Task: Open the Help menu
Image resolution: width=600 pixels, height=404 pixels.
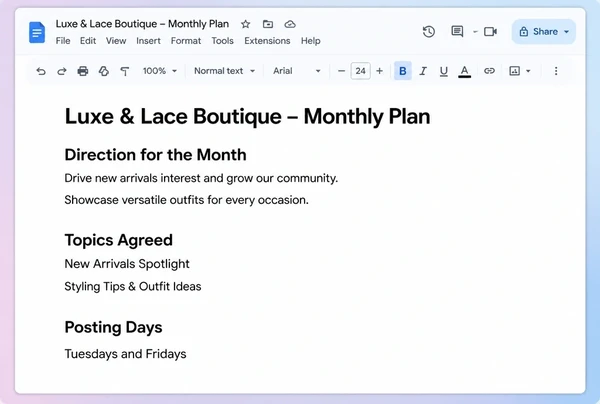Action: pos(310,41)
